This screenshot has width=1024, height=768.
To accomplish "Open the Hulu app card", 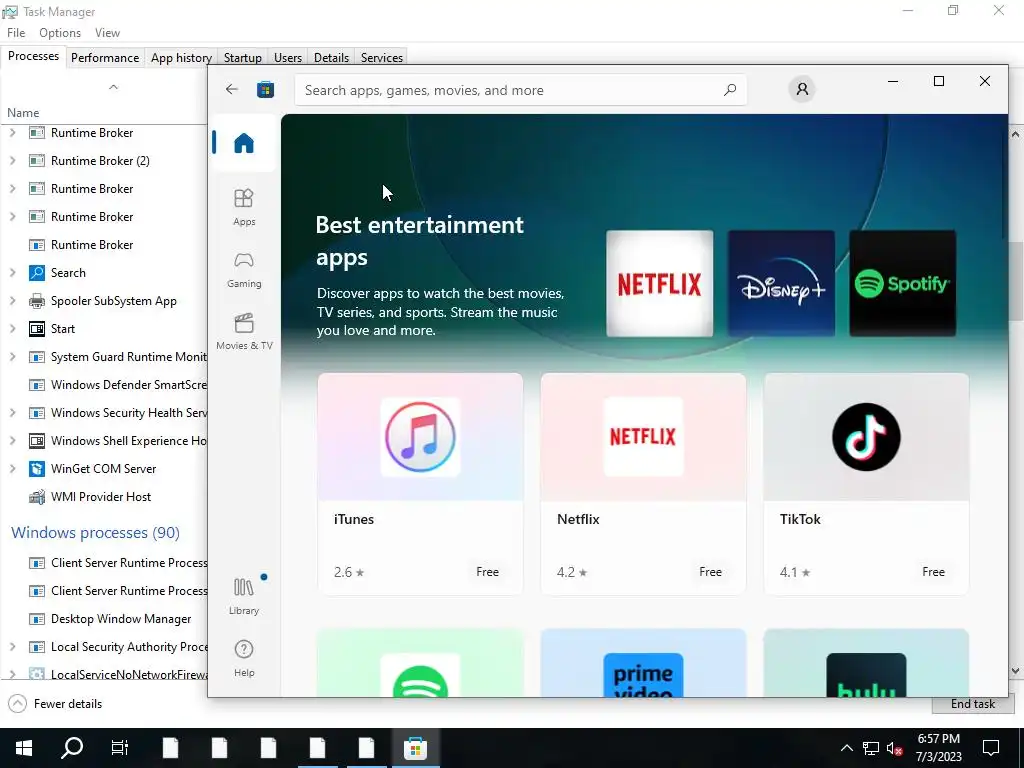I will pos(866,663).
